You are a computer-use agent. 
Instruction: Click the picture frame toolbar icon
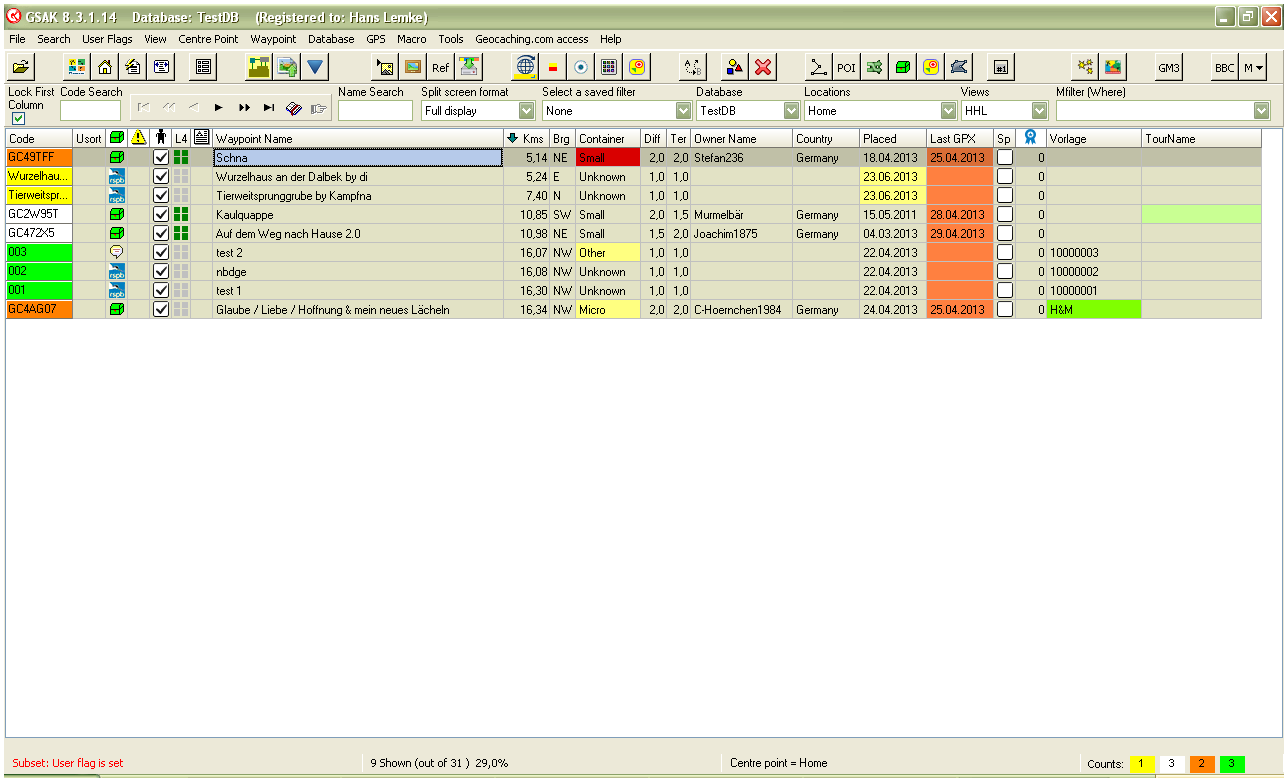click(x=413, y=67)
